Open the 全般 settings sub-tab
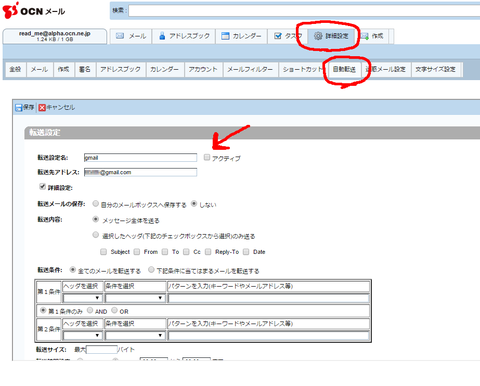The width and height of the screenshot is (480, 386). 15,69
